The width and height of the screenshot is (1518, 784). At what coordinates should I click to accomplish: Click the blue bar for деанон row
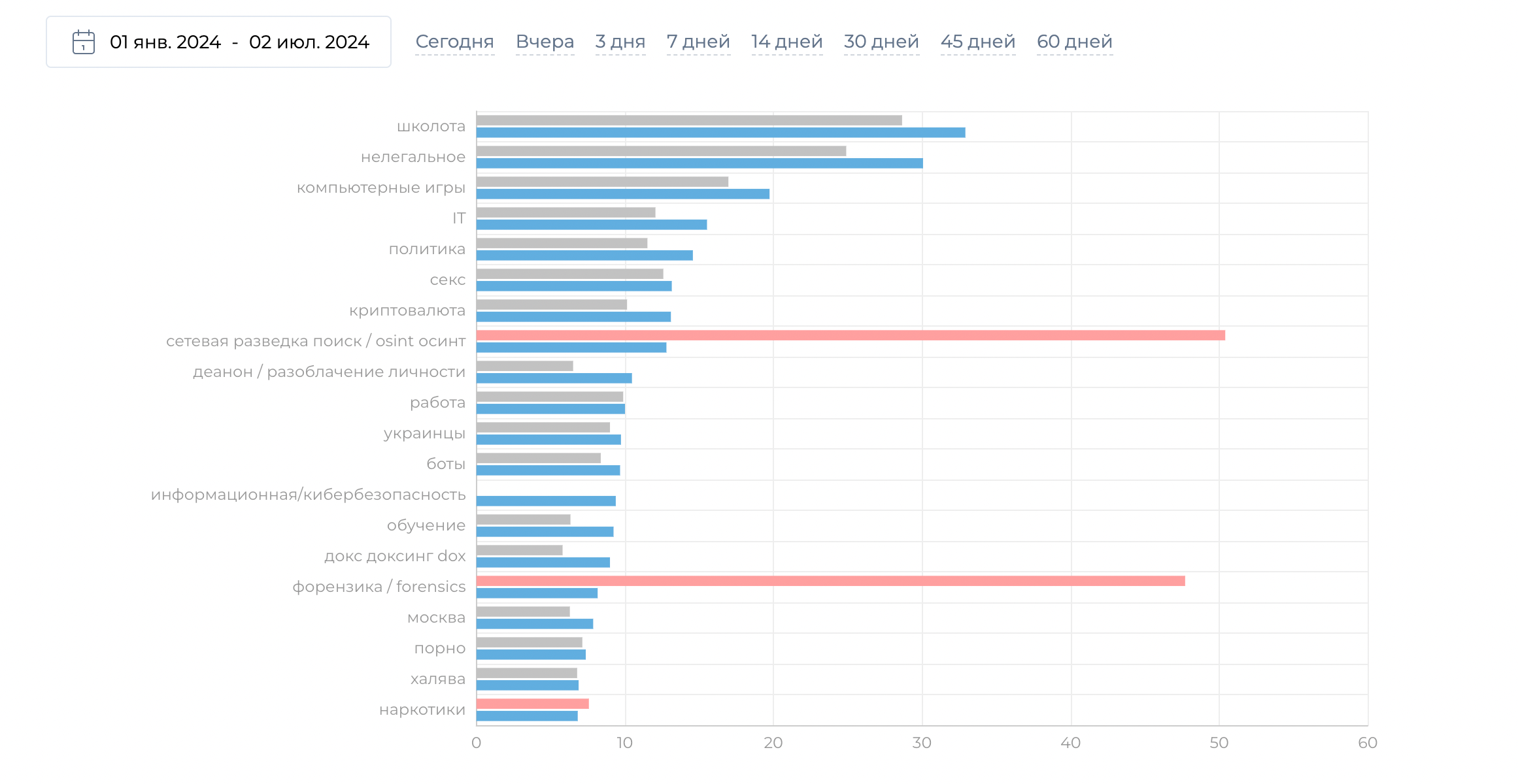coord(554,378)
